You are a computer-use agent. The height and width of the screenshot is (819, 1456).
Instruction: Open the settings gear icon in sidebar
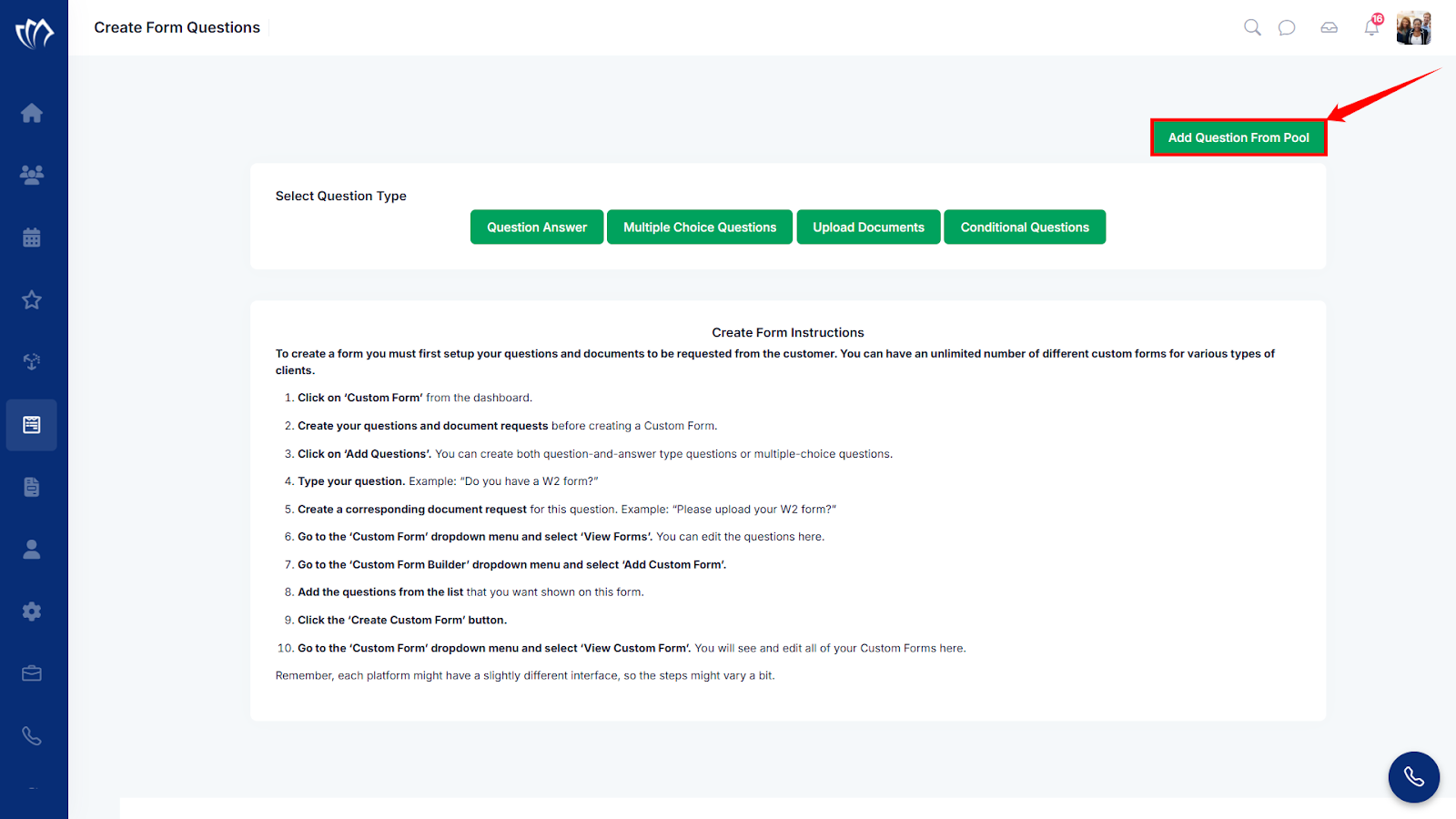[32, 612]
